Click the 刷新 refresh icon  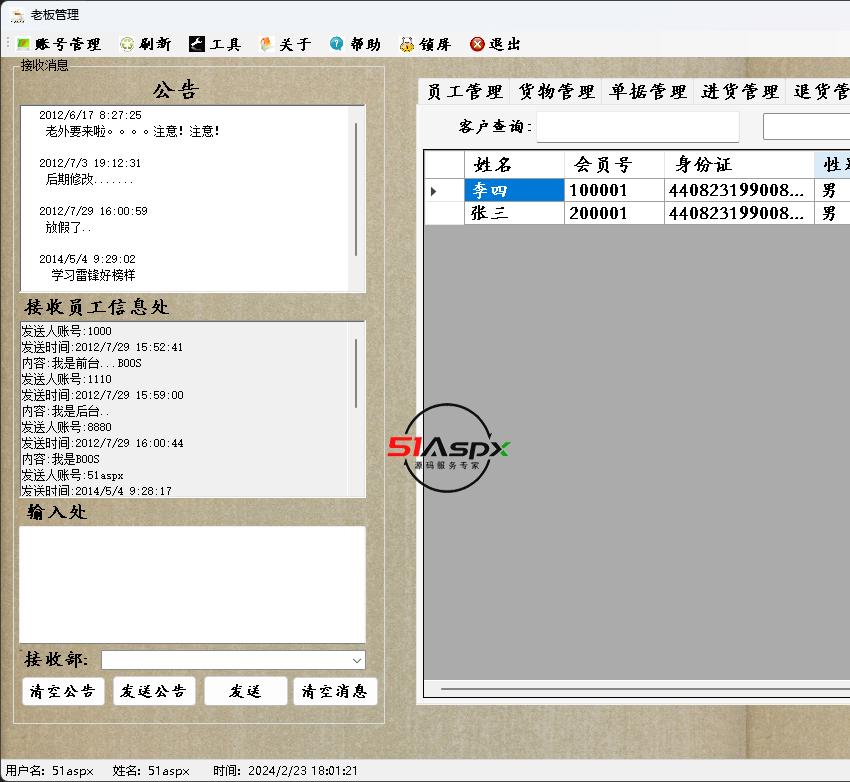coord(127,44)
